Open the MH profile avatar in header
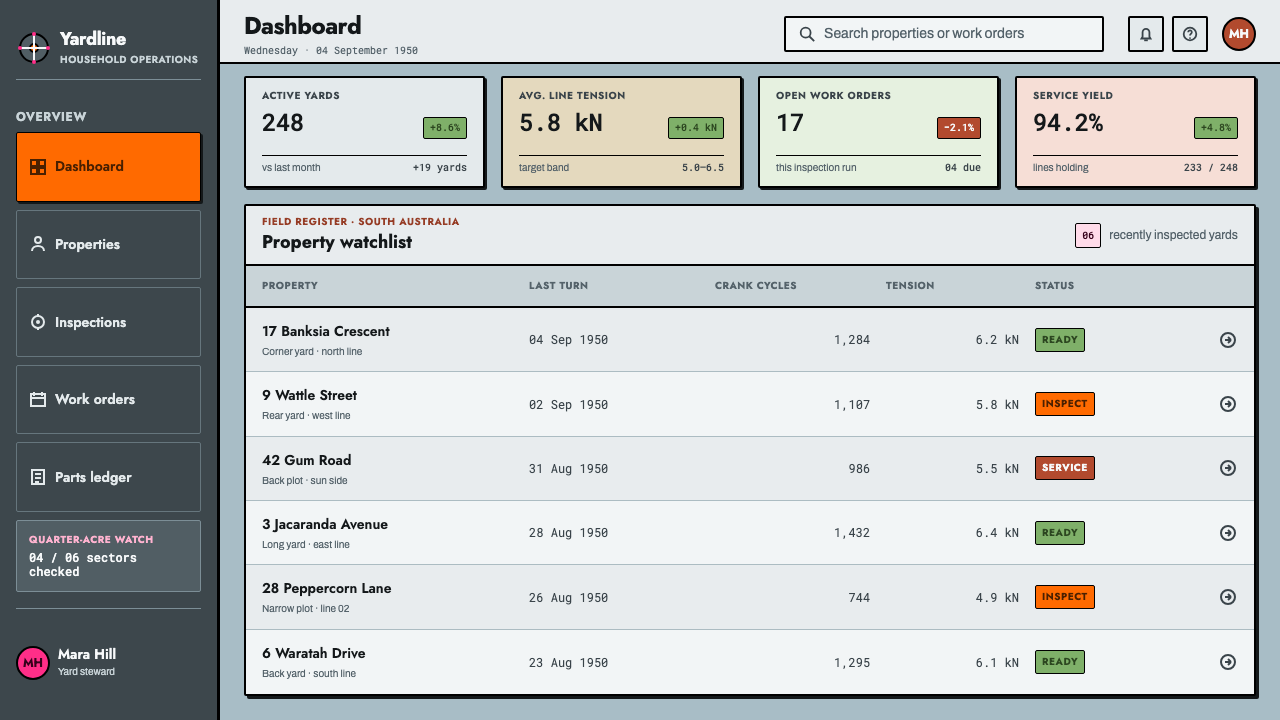Image resolution: width=1280 pixels, height=720 pixels. point(1239,34)
